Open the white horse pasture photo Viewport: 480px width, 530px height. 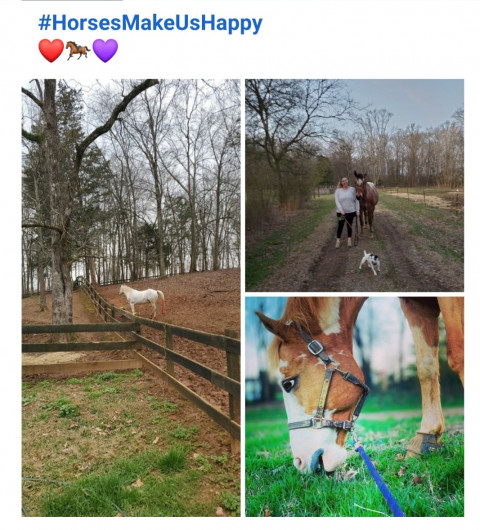pyautogui.click(x=131, y=298)
